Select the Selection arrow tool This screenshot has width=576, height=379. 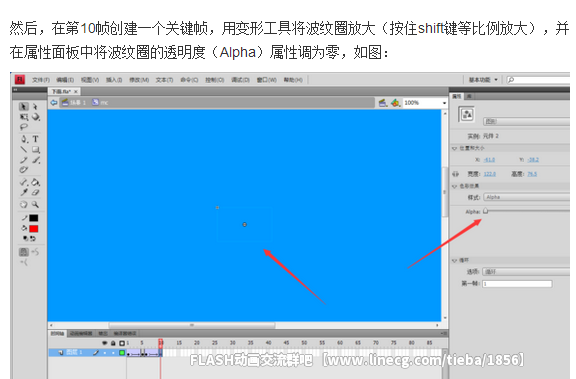24,107
